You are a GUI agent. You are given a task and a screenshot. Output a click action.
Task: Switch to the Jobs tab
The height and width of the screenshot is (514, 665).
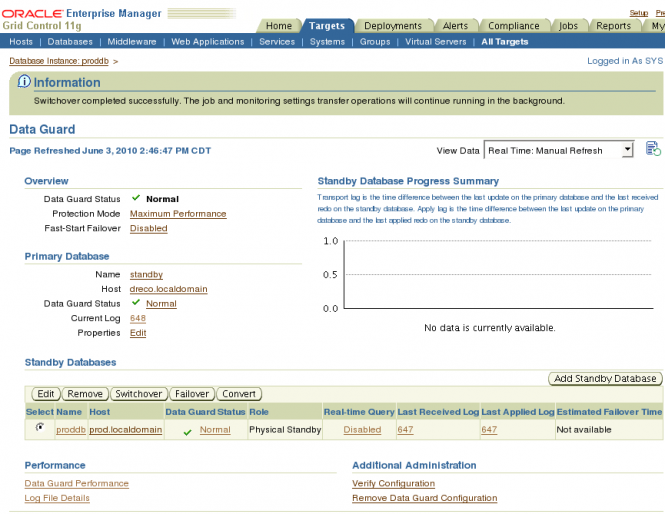click(x=568, y=26)
